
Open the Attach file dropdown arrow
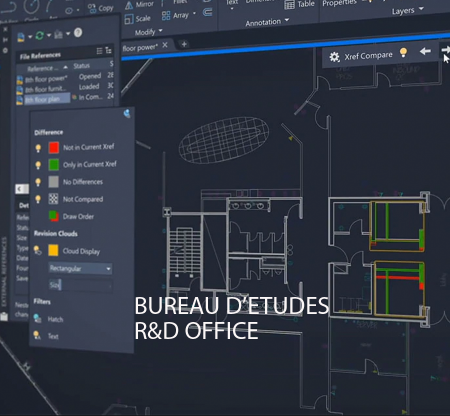(x=30, y=36)
